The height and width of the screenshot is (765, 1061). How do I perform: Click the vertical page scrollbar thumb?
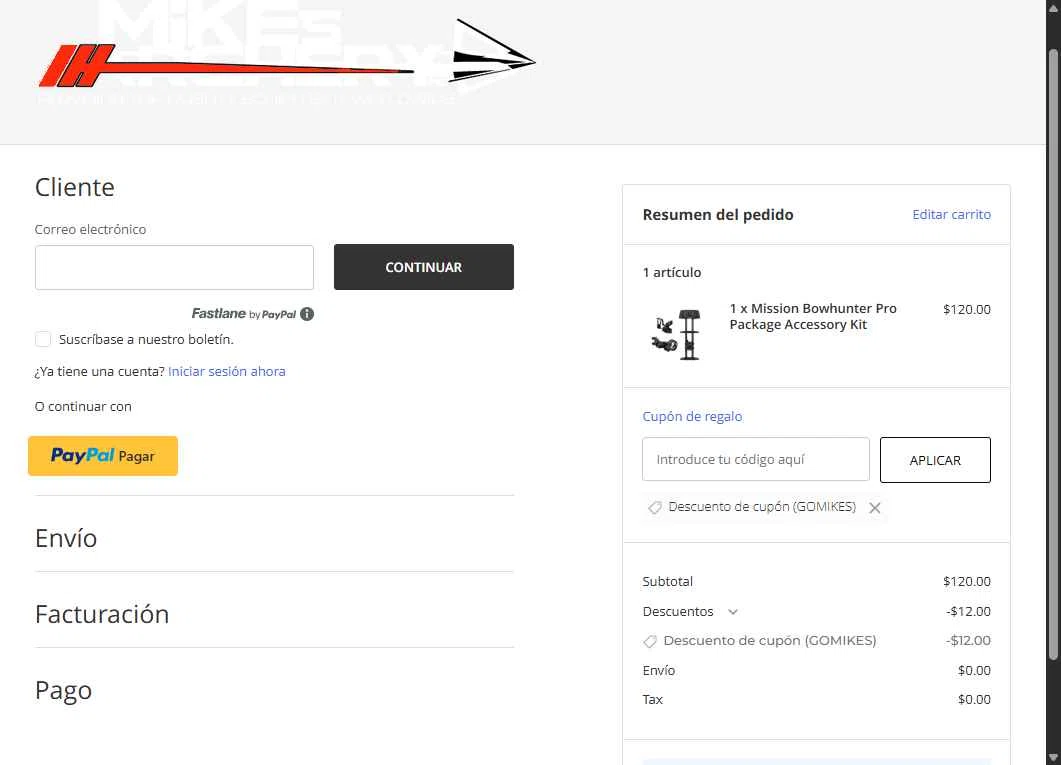pos(1053,355)
